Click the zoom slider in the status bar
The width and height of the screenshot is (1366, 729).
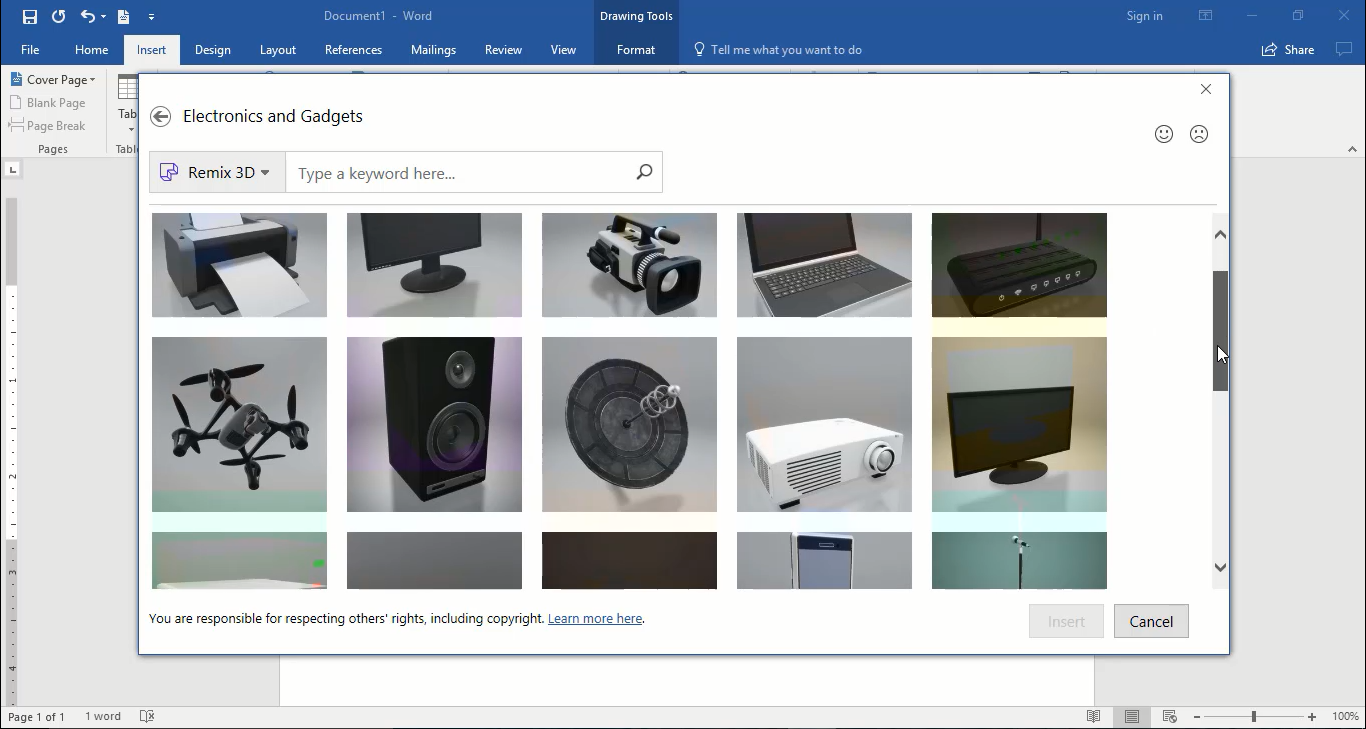(1254, 717)
